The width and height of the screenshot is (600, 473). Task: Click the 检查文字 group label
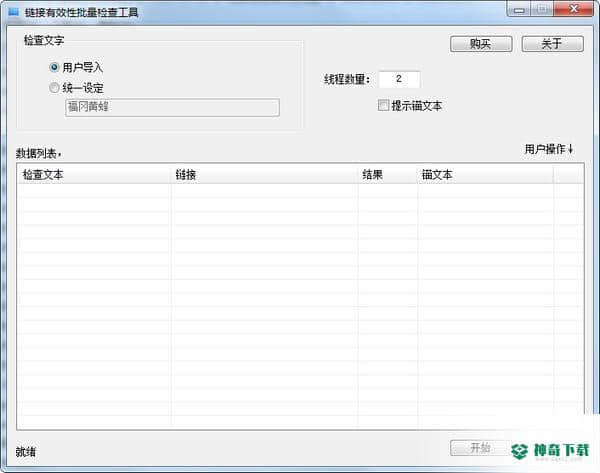click(44, 40)
